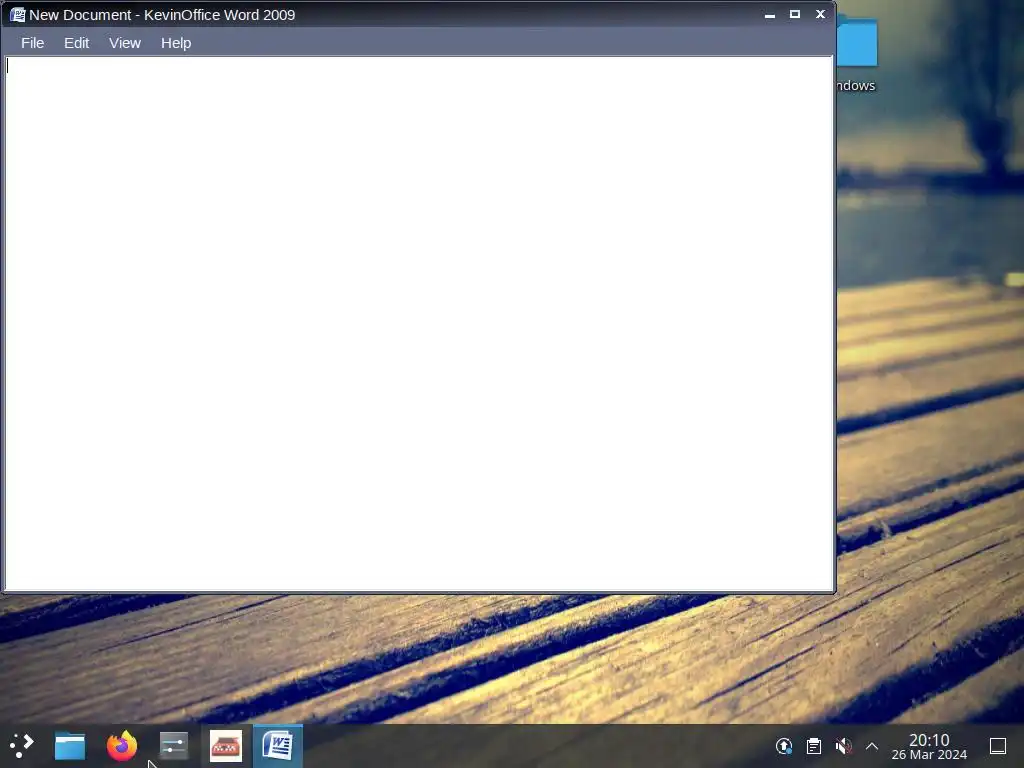Image resolution: width=1024 pixels, height=768 pixels.
Task: Open the application launcher in the taskbar
Action: [x=22, y=746]
